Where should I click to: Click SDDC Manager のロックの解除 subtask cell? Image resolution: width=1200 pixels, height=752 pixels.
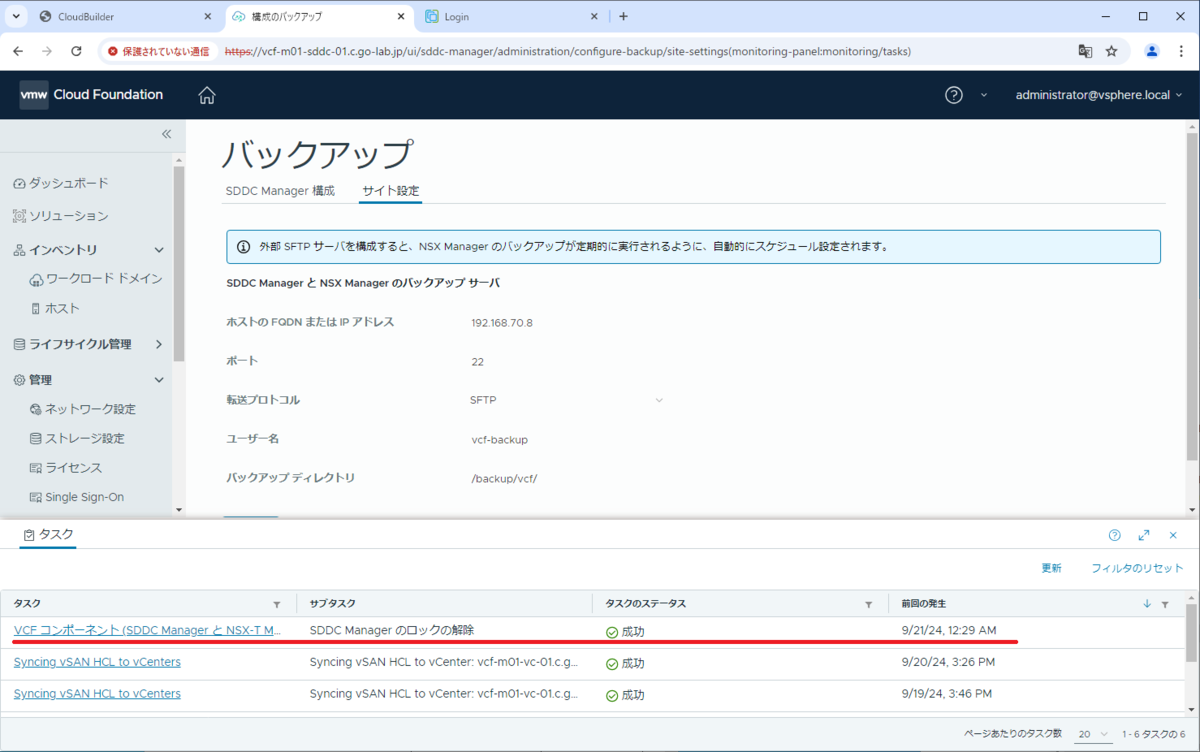click(x=392, y=630)
